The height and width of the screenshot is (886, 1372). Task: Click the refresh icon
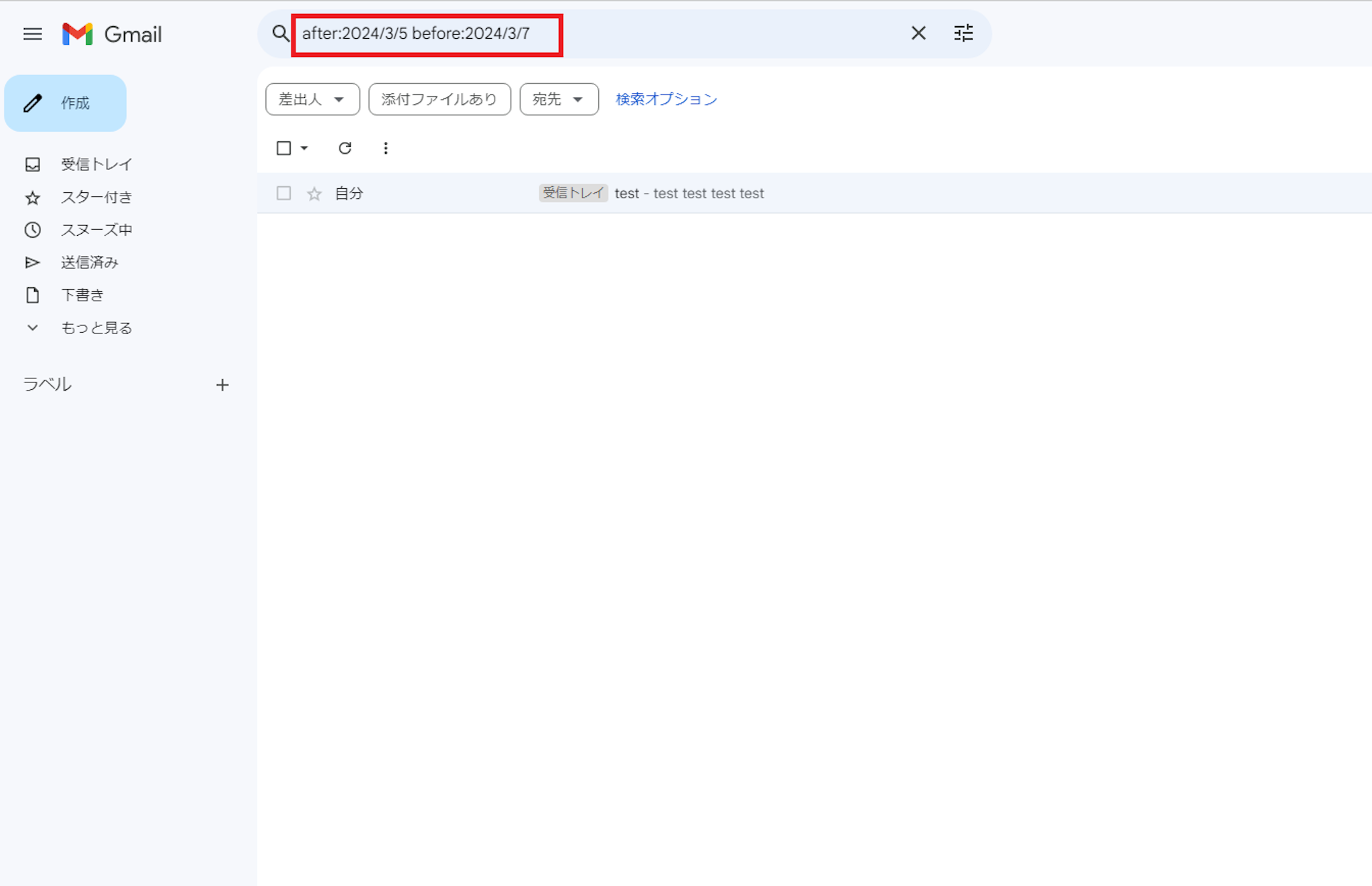[x=345, y=148]
